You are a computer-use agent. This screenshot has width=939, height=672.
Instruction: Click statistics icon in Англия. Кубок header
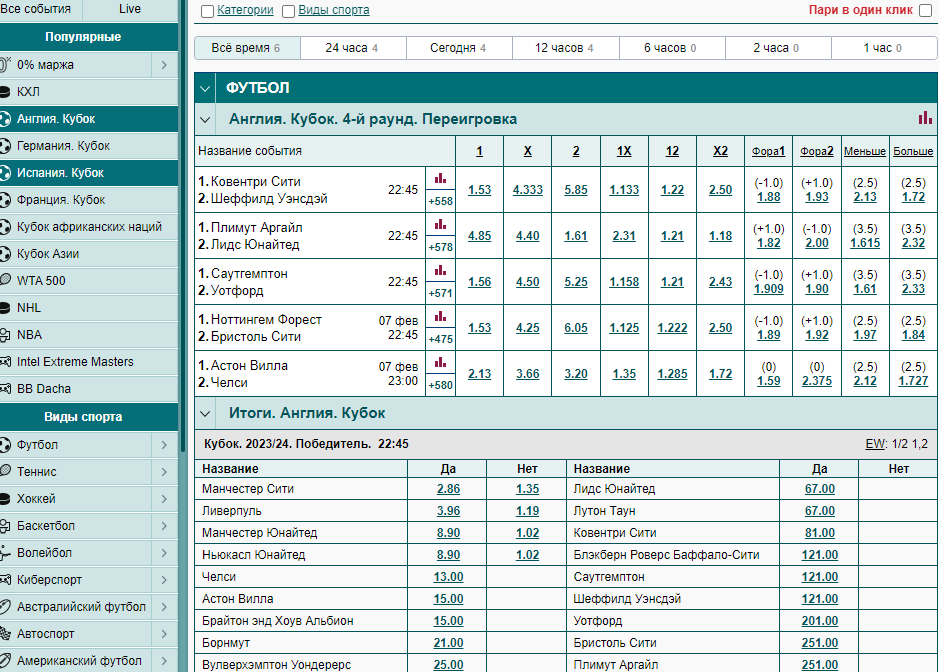click(925, 118)
